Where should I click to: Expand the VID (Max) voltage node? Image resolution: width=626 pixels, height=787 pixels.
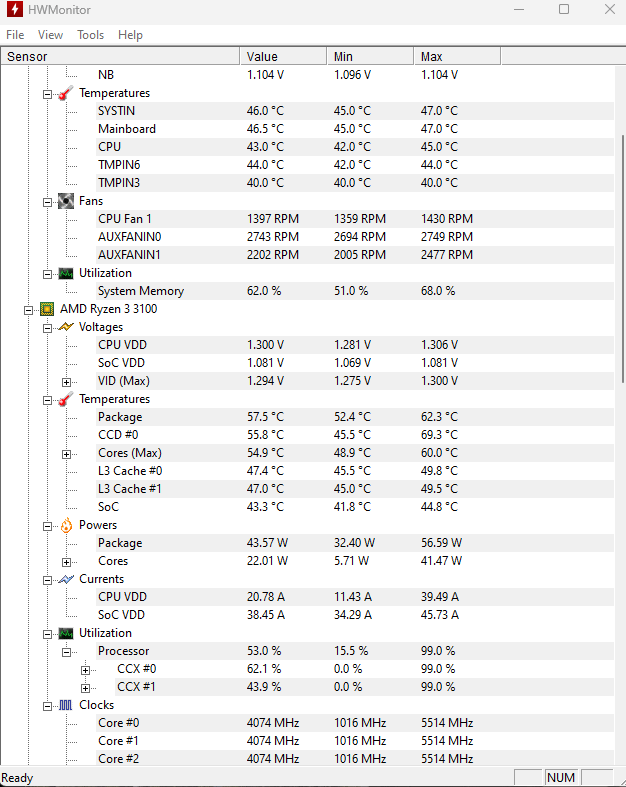point(66,382)
